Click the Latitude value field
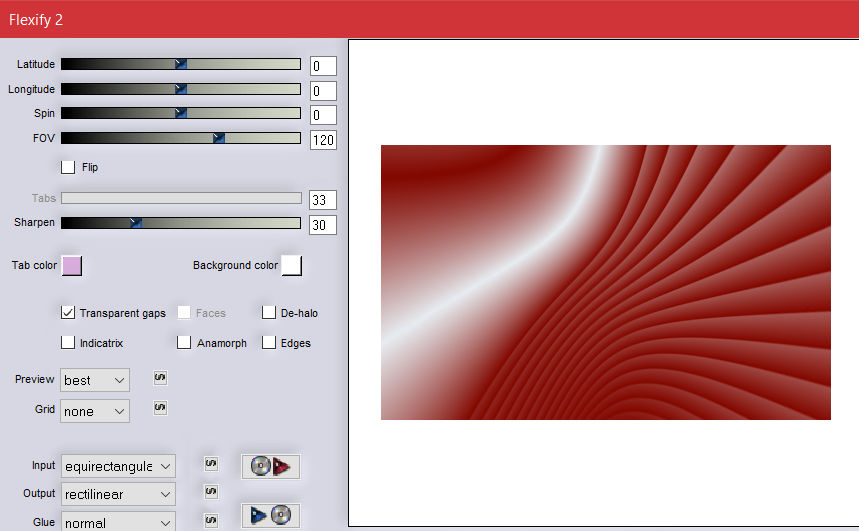 (323, 66)
